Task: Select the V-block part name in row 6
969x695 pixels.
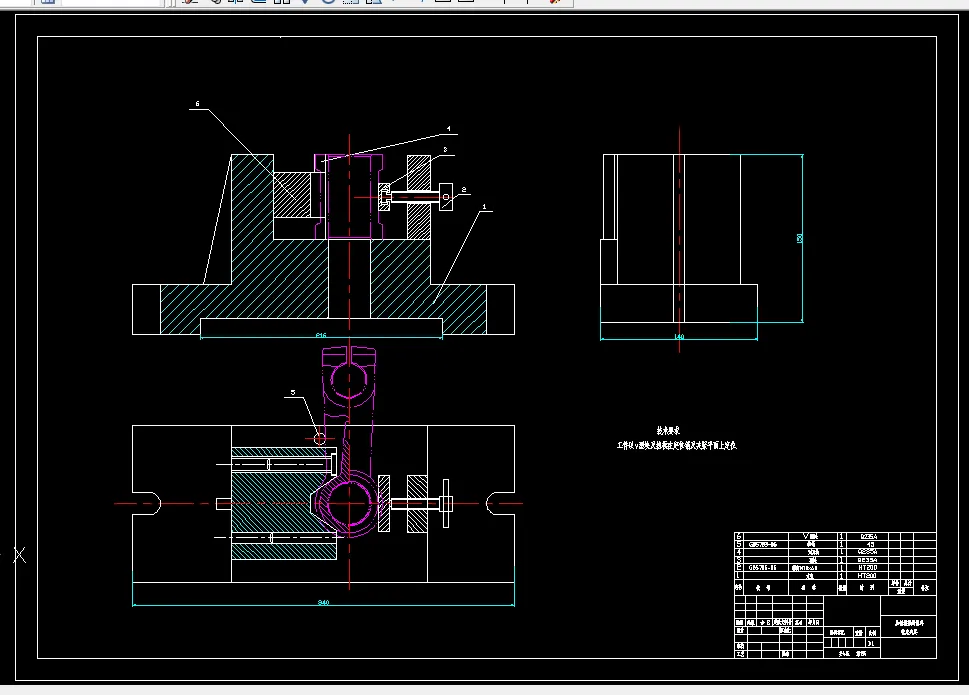Action: click(x=810, y=536)
